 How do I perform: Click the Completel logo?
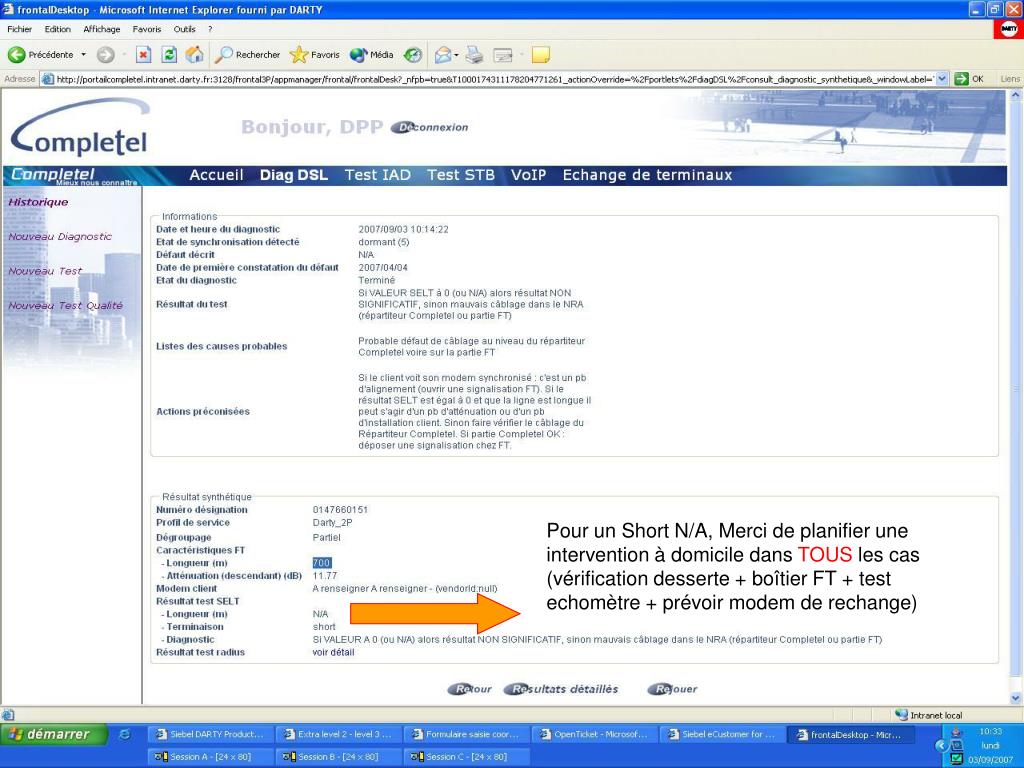(x=80, y=128)
